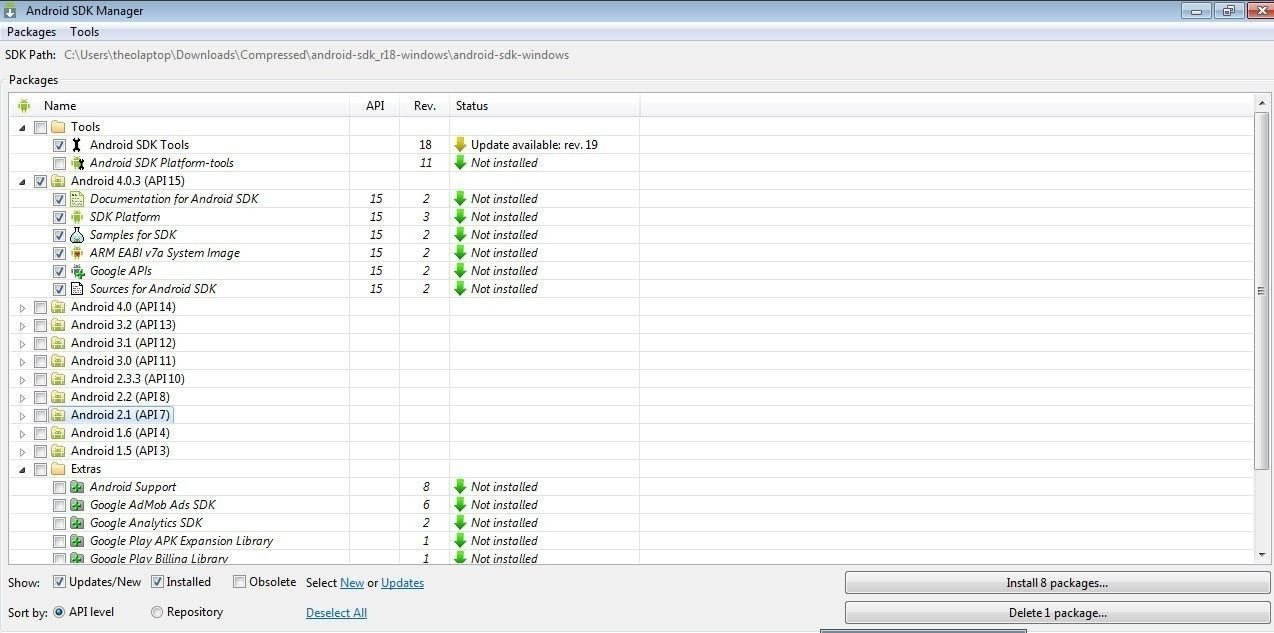Click the Android Support package icon
1274x633 pixels.
point(77,487)
